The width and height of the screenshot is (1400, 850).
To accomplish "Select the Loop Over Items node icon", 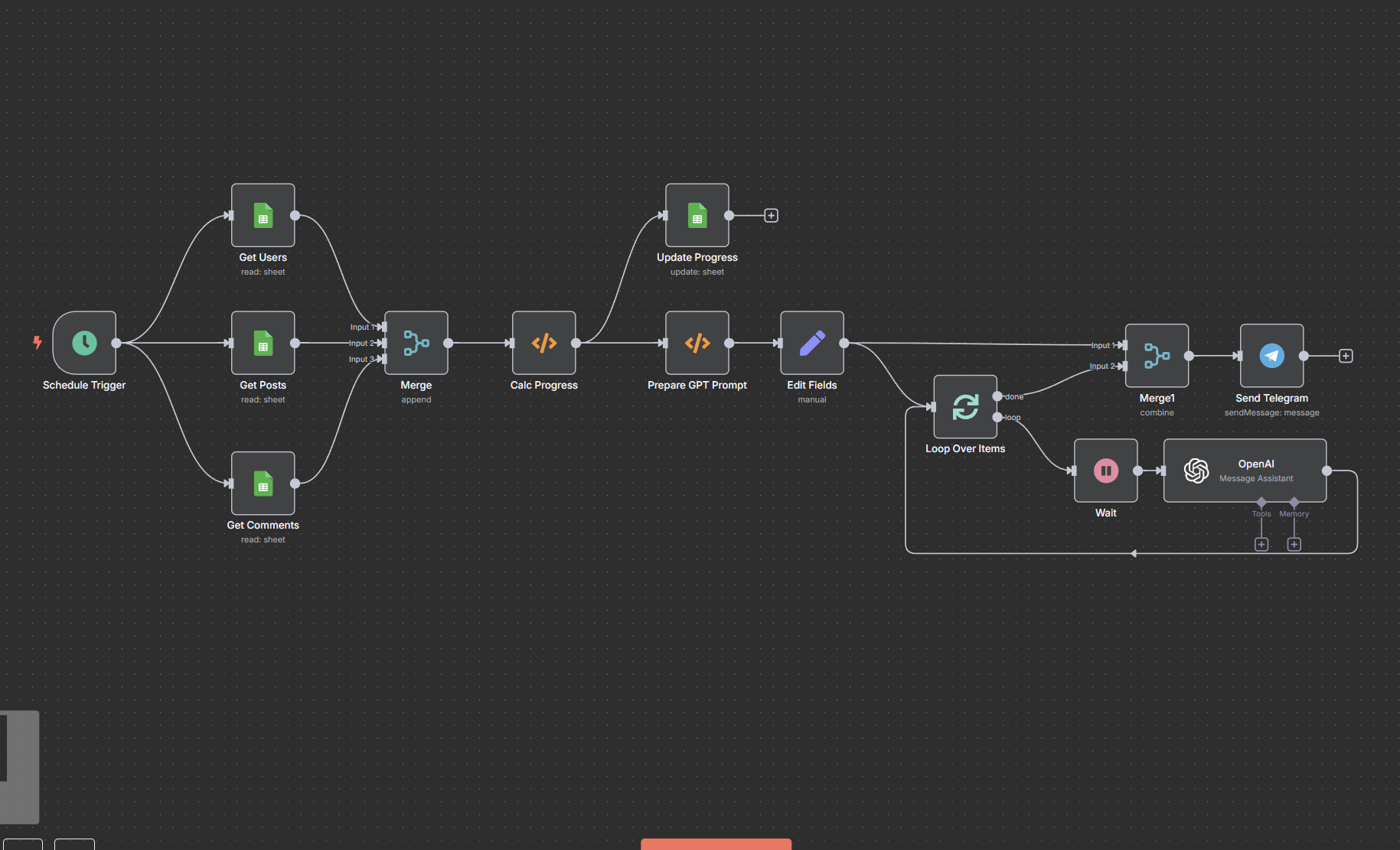I will pyautogui.click(x=965, y=406).
